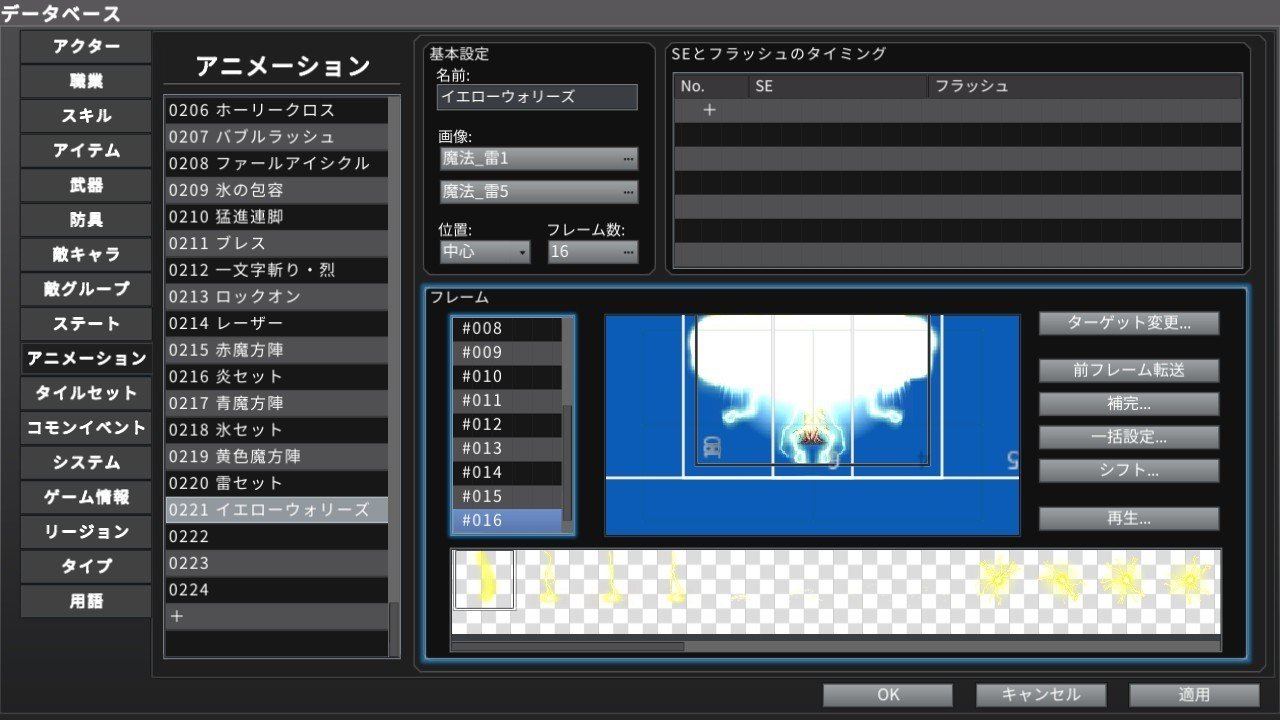Open the タイルセット tab
Viewport: 1280px width, 720px height.
86,393
